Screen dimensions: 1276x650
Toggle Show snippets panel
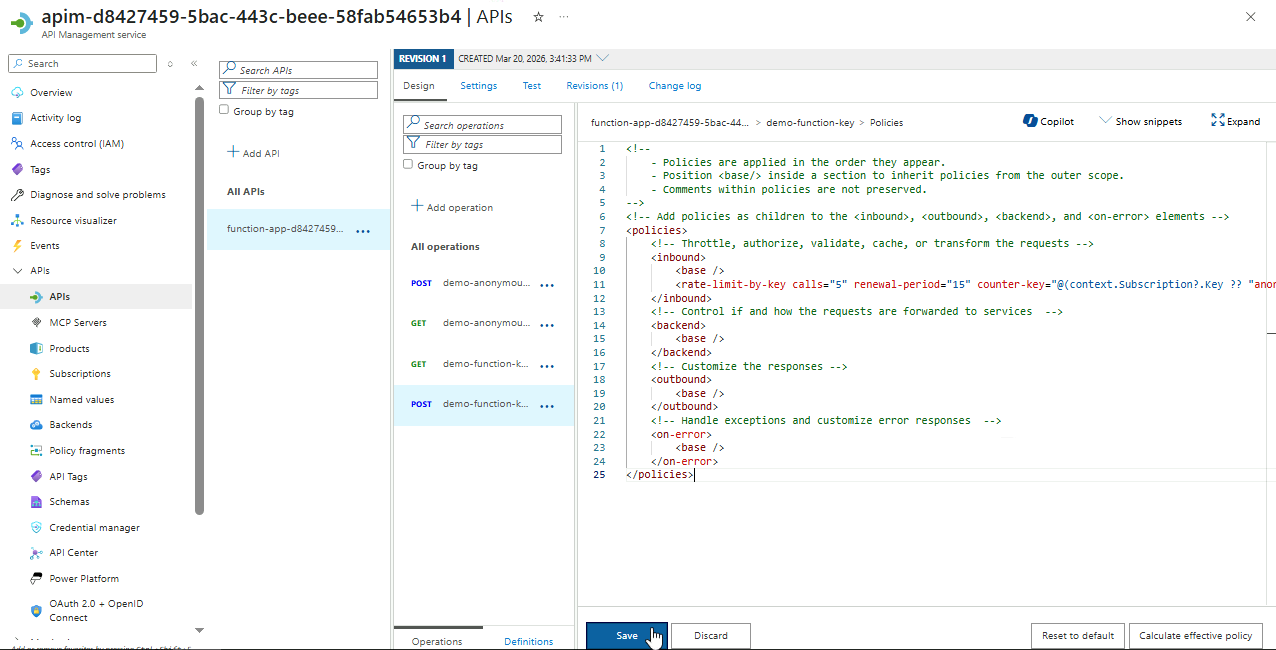point(1140,121)
